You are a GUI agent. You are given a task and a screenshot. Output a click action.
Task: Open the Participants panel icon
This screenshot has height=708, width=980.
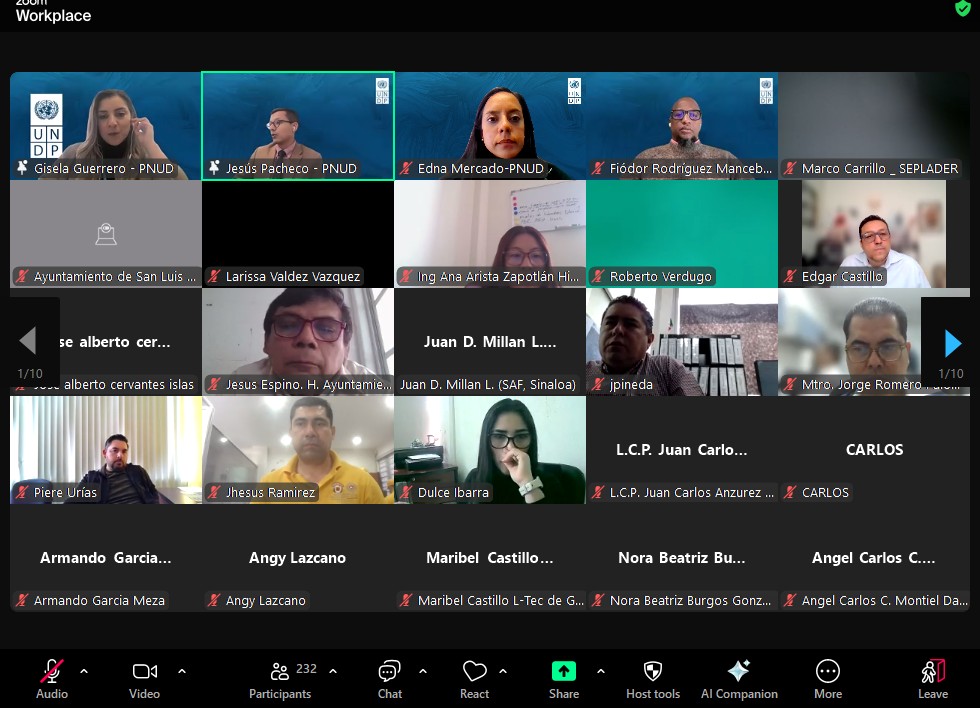(279, 671)
